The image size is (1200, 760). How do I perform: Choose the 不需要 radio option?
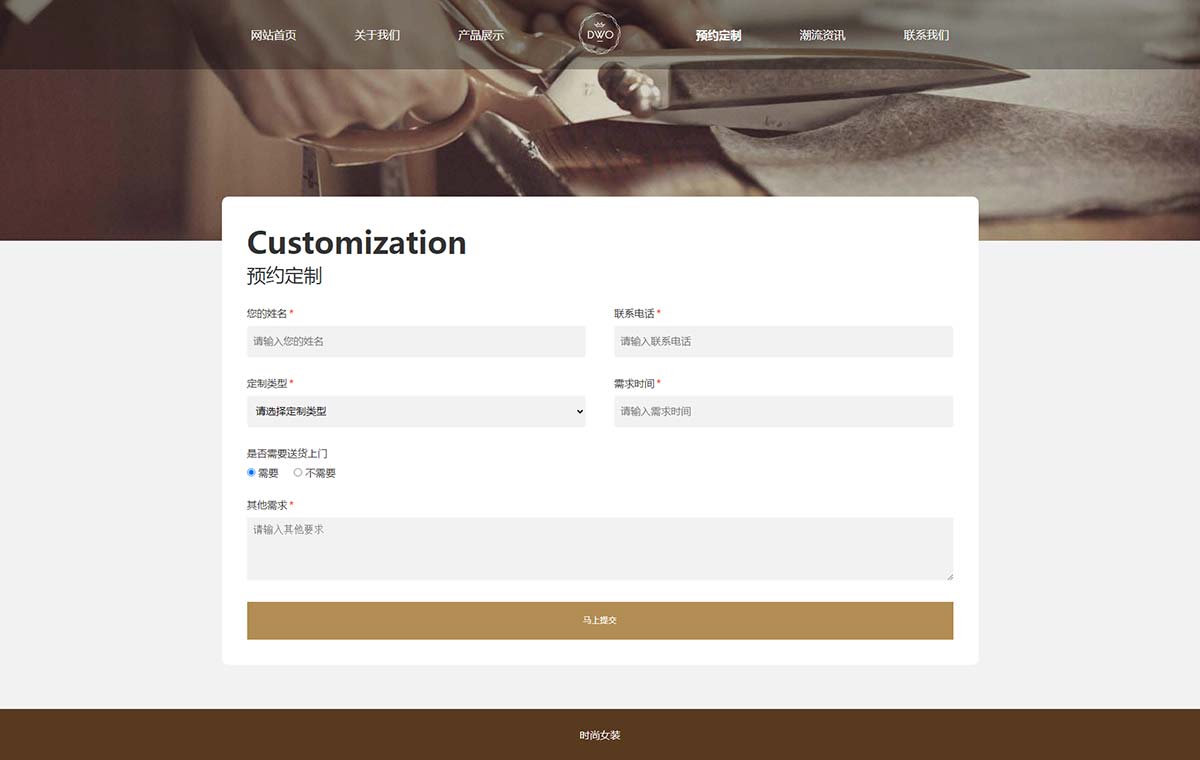coord(298,472)
